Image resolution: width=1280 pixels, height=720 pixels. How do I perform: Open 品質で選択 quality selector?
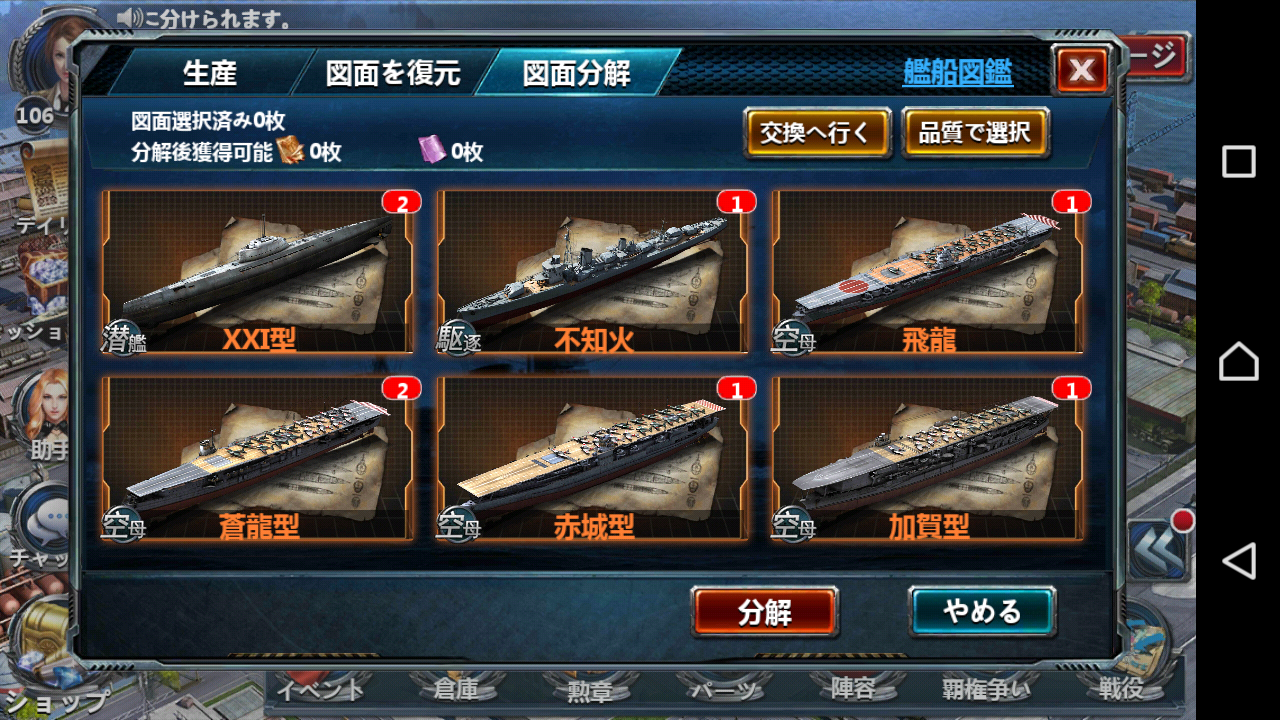[x=975, y=133]
